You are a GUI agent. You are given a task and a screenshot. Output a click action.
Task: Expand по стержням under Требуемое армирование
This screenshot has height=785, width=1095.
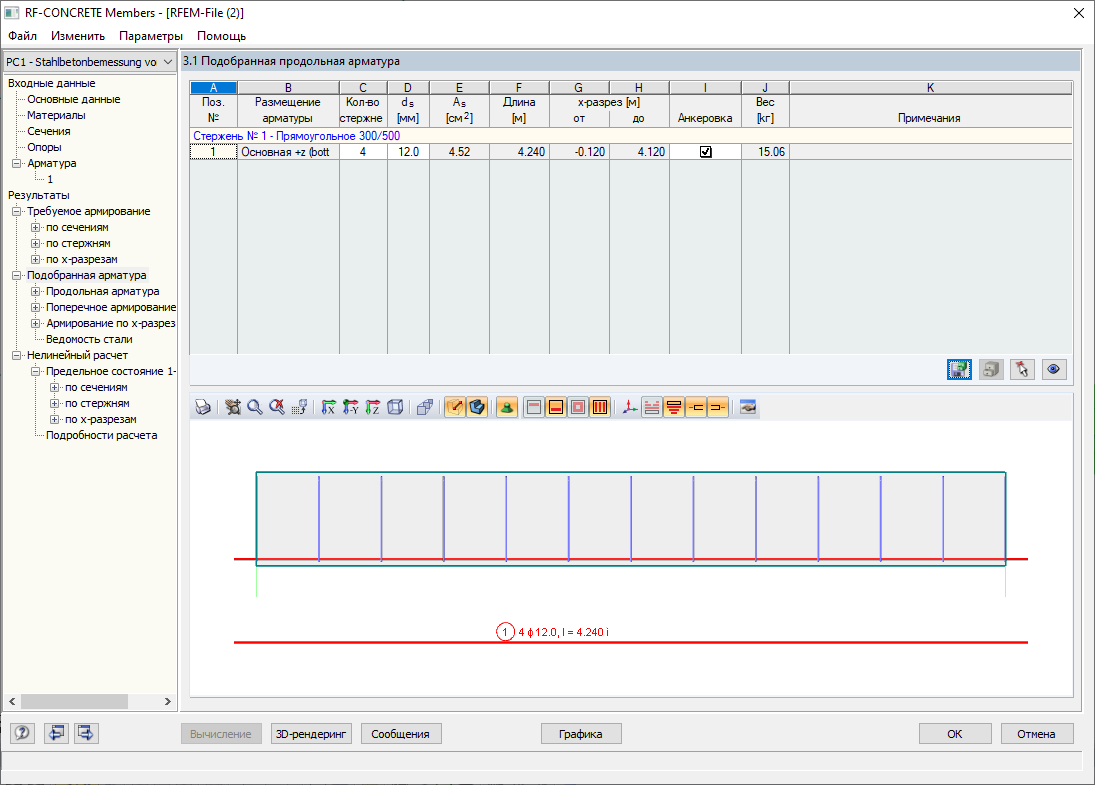point(36,244)
